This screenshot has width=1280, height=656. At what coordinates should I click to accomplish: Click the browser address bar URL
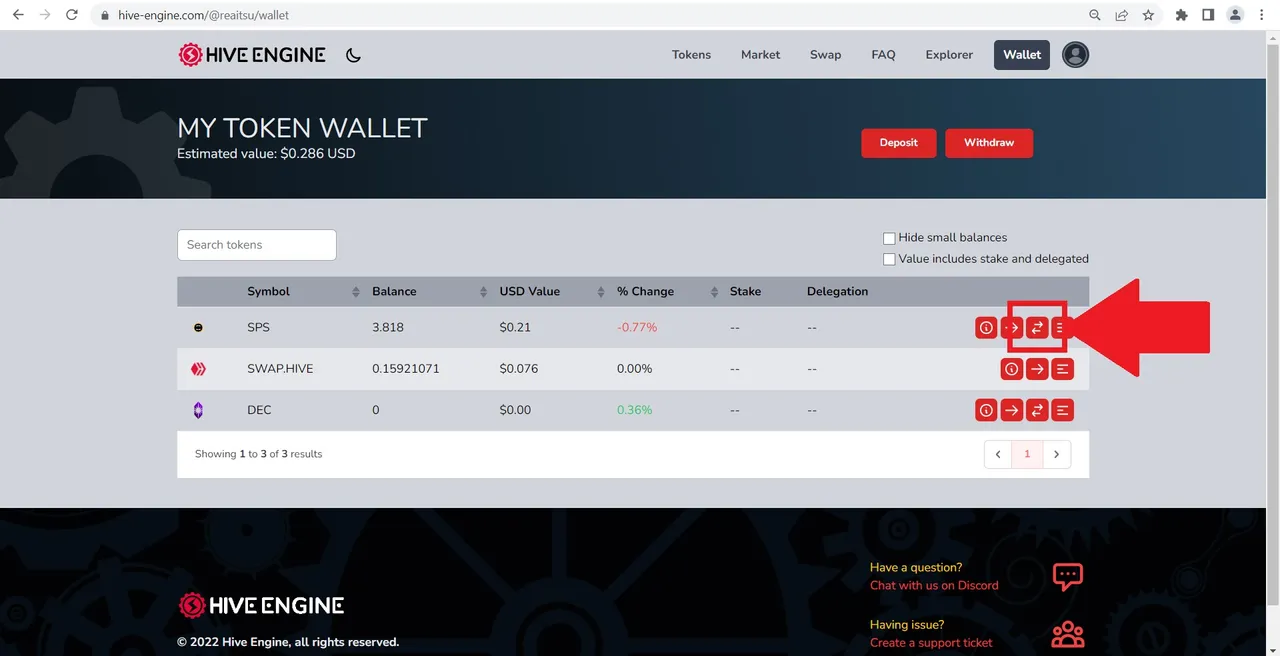point(203,15)
